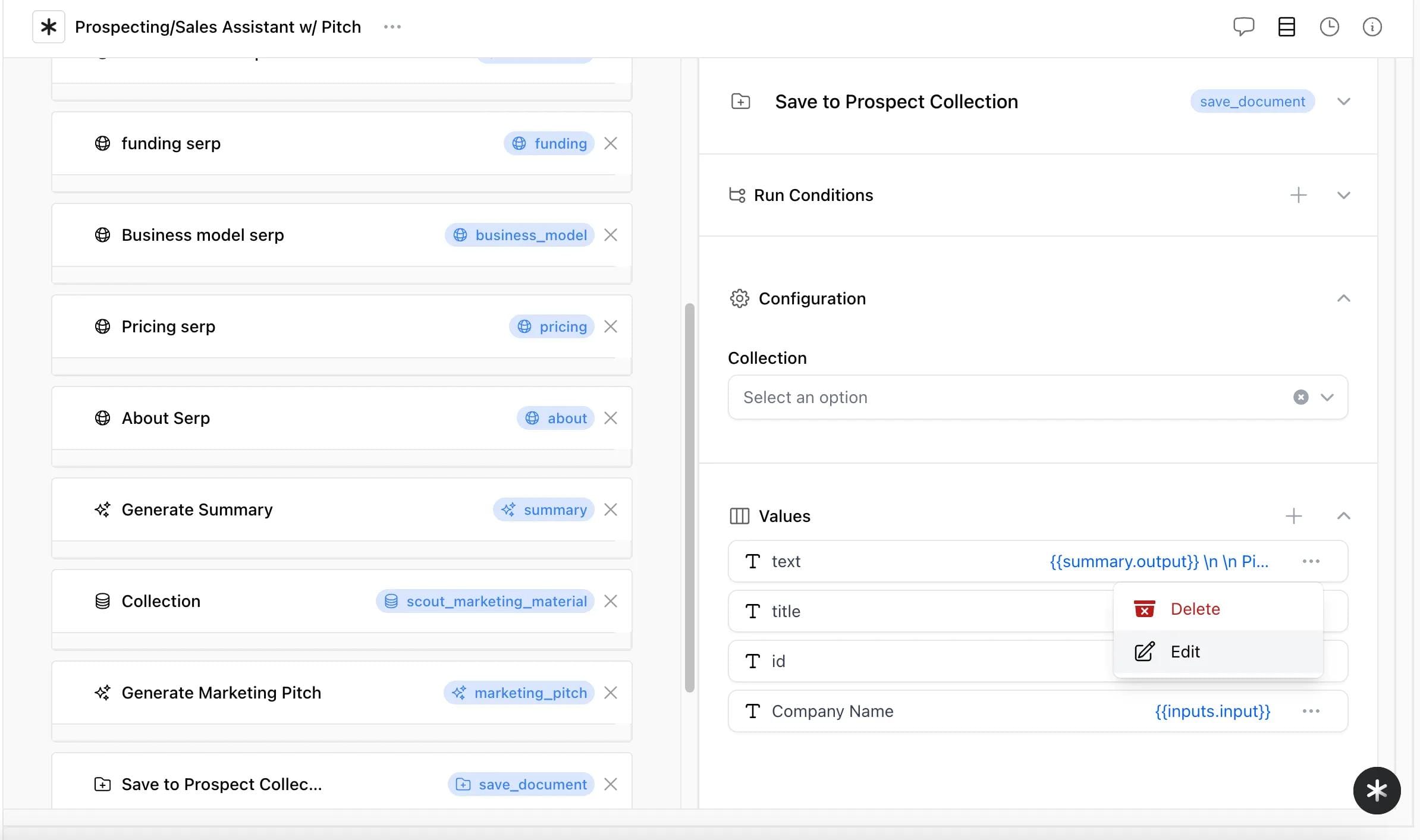The image size is (1420, 840).
Task: Click the scout_marketing_material tag
Action: pyautogui.click(x=485, y=601)
